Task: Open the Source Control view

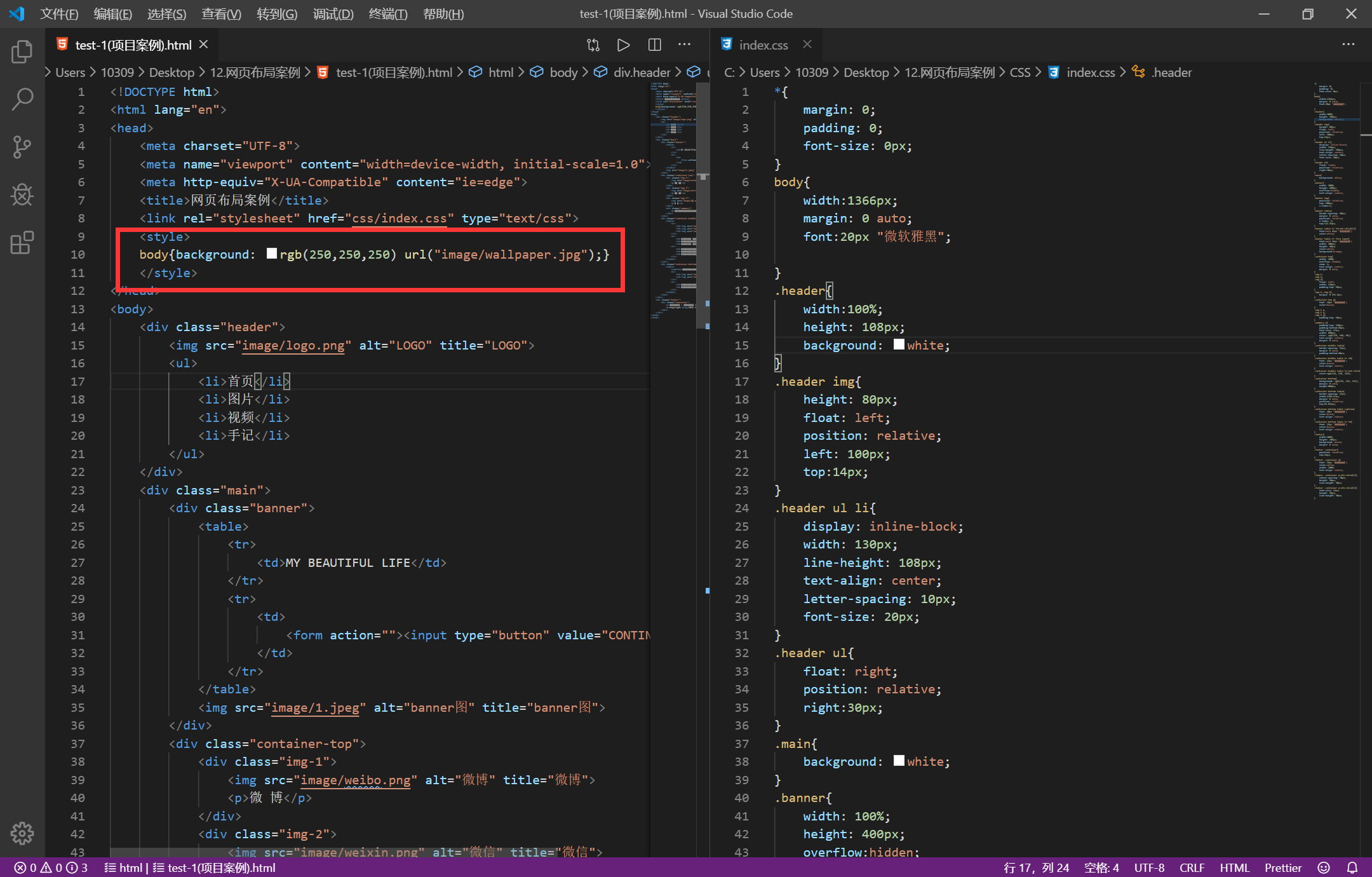Action: [22, 147]
